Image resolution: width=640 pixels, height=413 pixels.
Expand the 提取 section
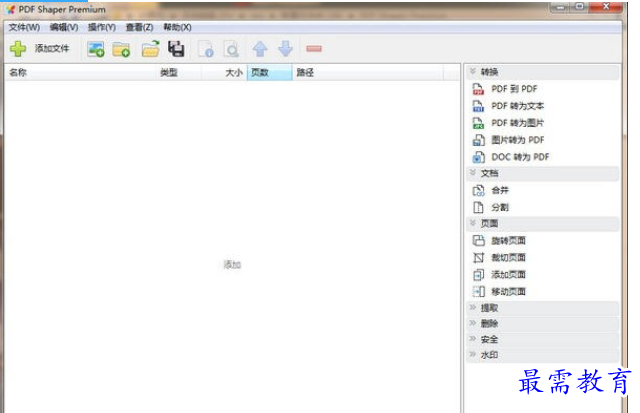coord(542,308)
